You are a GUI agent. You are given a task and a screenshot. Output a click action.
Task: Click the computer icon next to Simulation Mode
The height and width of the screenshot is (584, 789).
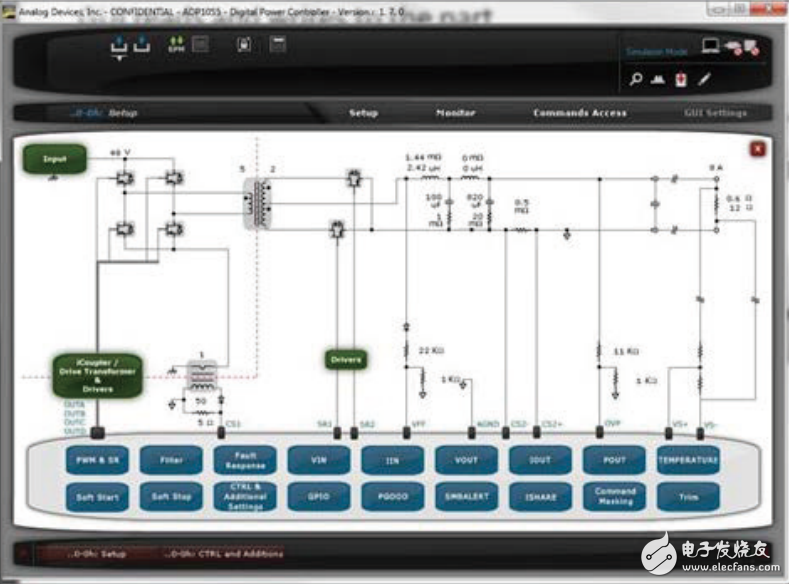coord(711,45)
